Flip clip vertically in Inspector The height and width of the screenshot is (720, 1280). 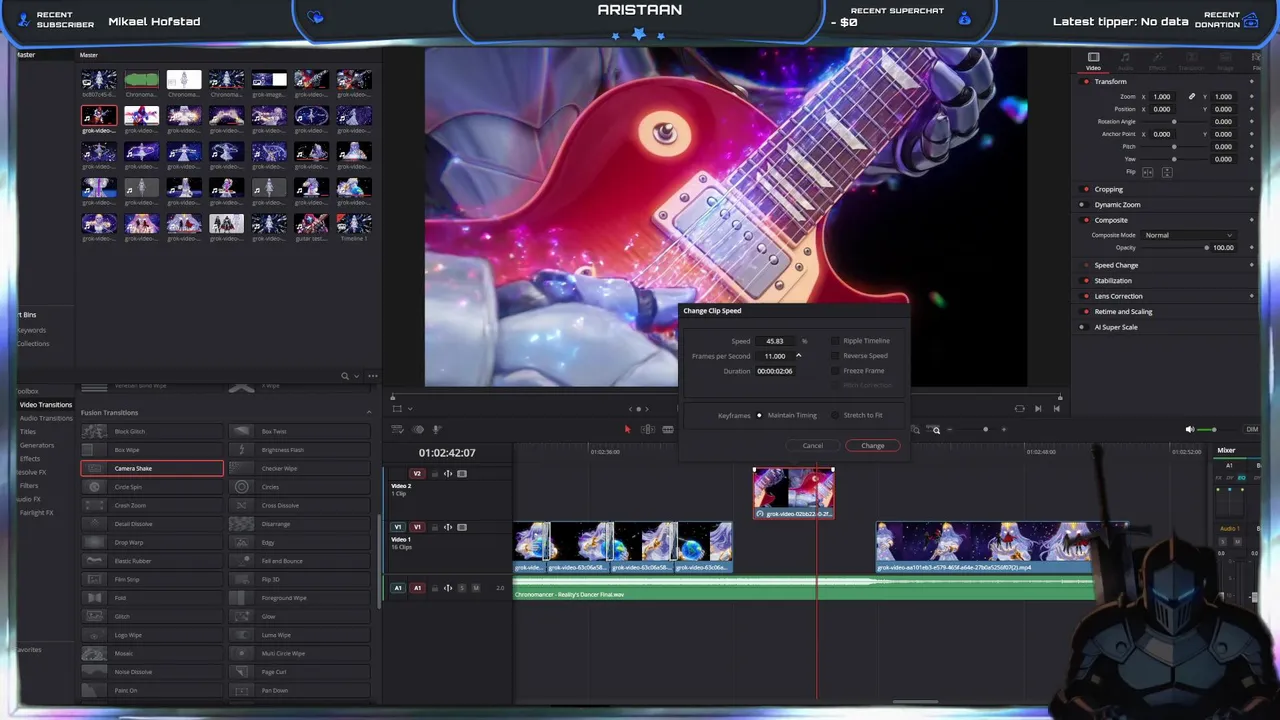click(1167, 172)
